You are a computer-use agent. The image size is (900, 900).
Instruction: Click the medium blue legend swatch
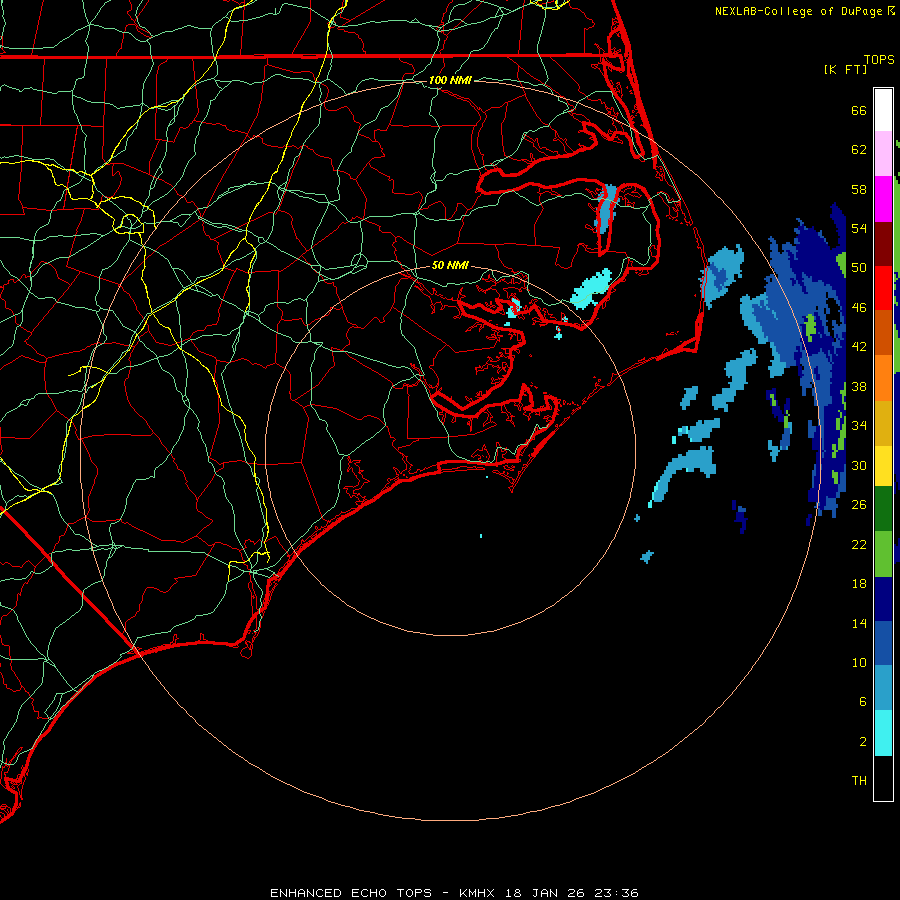[883, 644]
